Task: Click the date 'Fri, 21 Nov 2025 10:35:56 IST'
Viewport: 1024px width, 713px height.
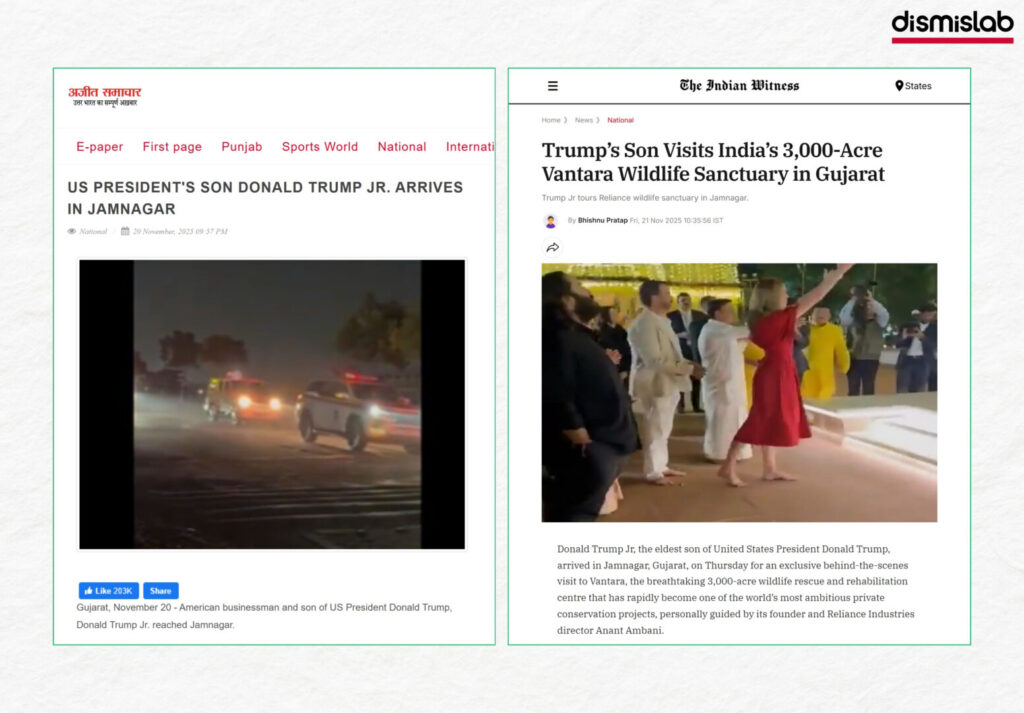Action: point(677,221)
